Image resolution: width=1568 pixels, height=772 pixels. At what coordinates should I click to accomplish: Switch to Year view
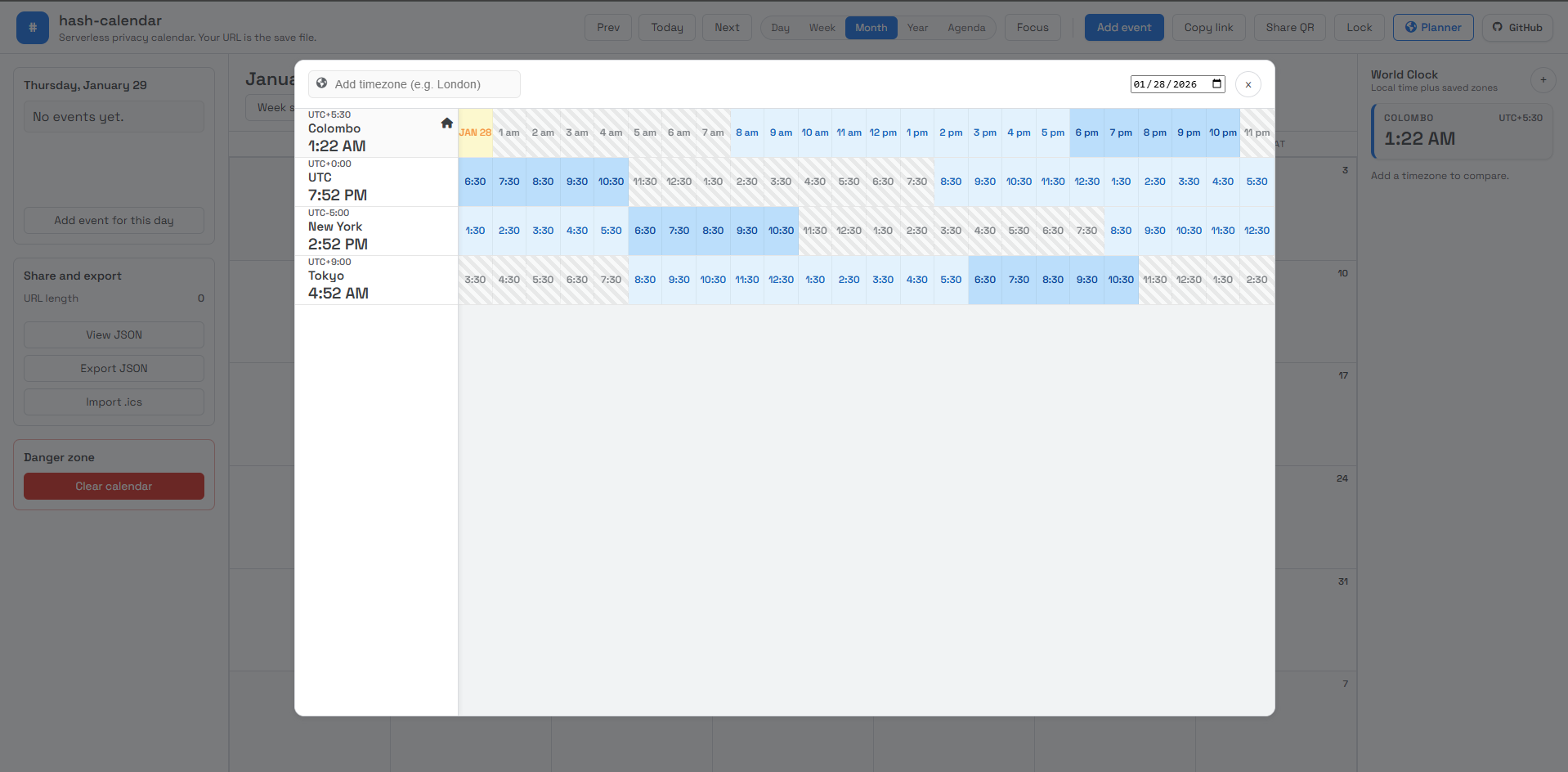pyautogui.click(x=917, y=28)
